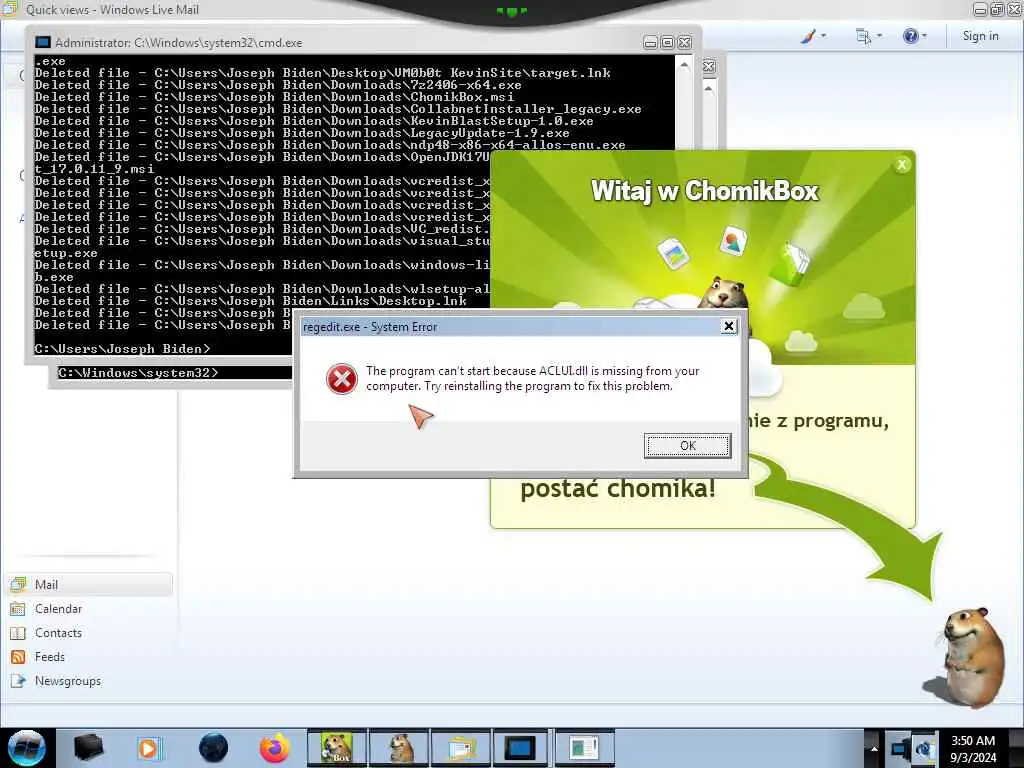Click the scroll-up arrow of the back cmd window
This screenshot has height=768, width=1024.
coord(709,88)
